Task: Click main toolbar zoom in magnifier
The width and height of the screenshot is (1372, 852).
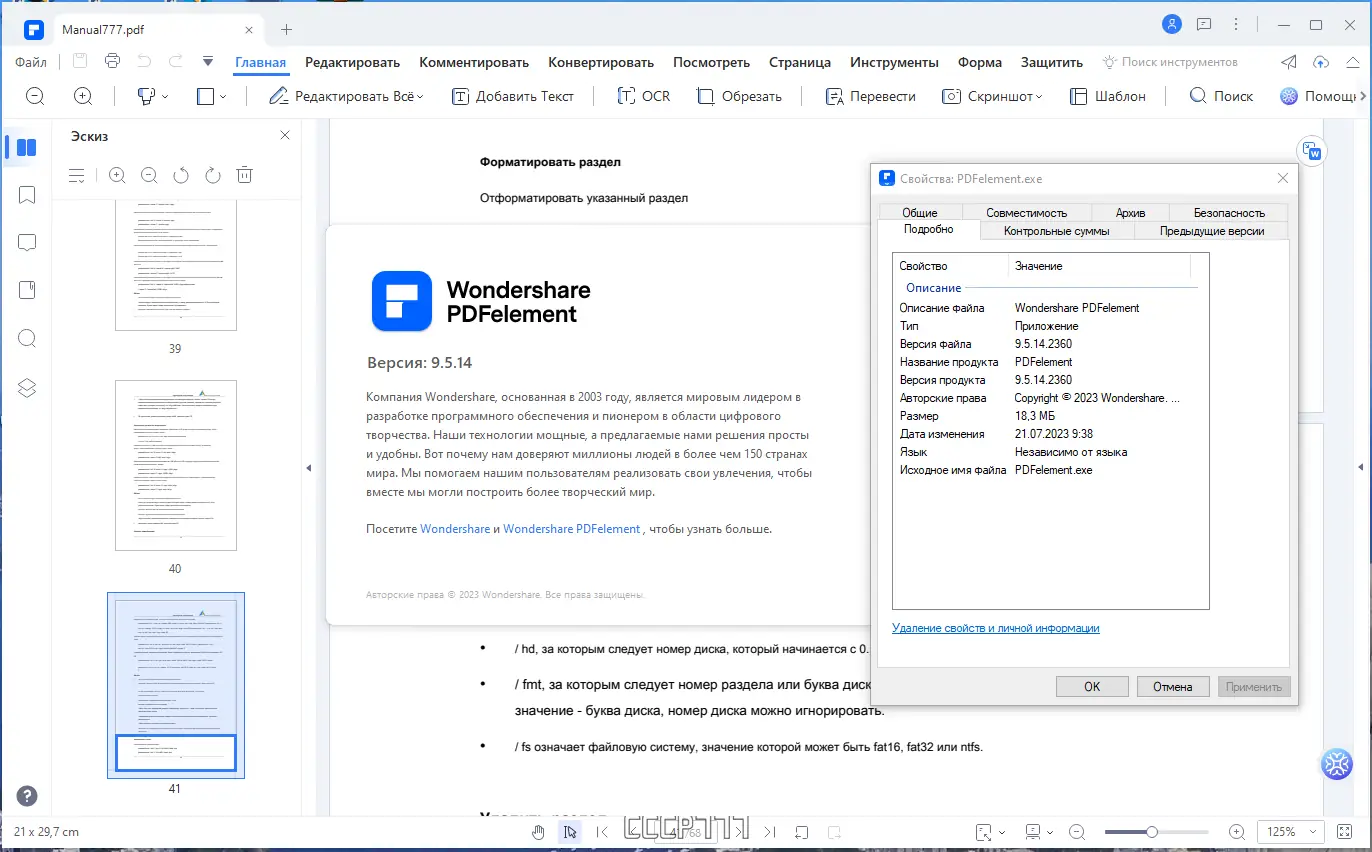Action: click(83, 96)
